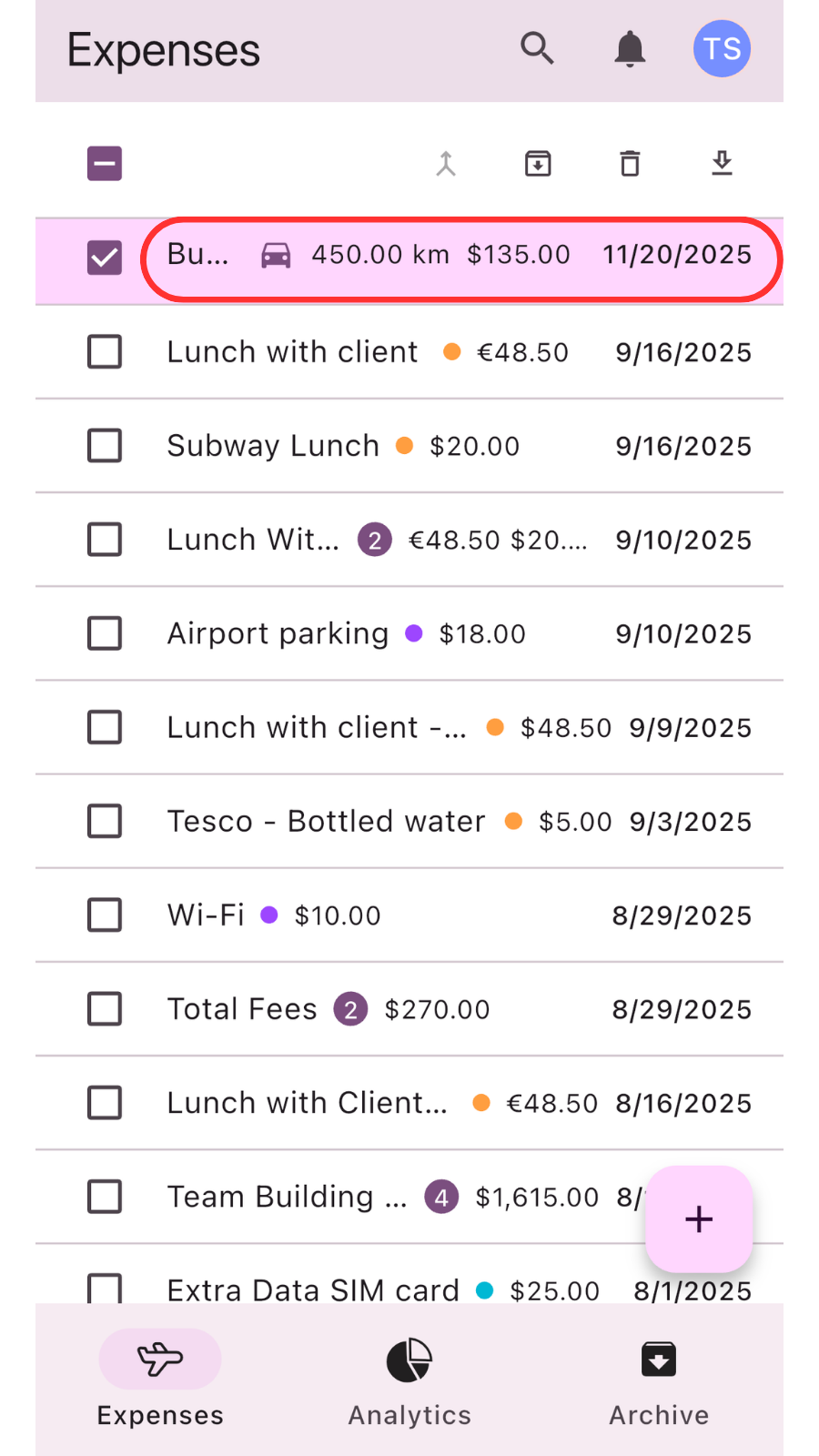The height and width of the screenshot is (1456, 819).
Task: Expand Total Fees group badge 2
Action: click(350, 1009)
